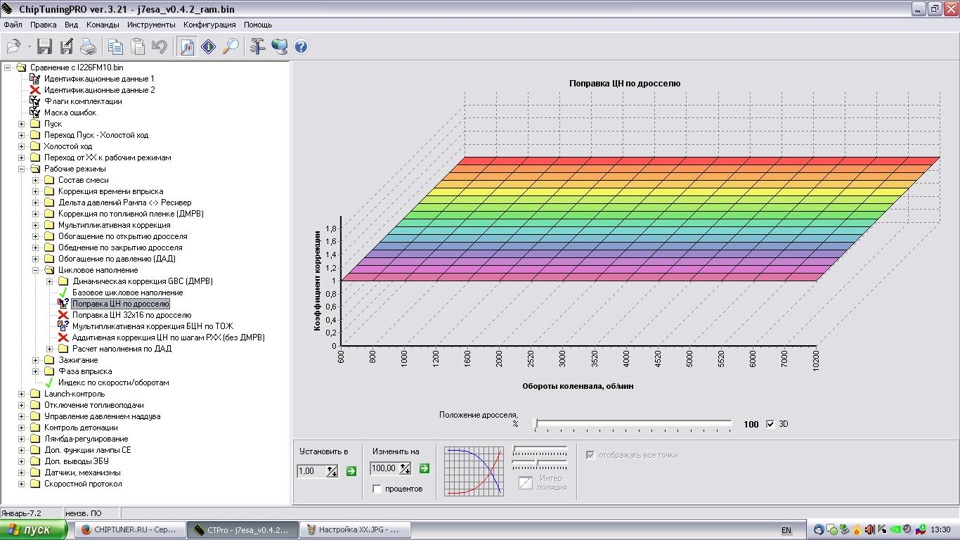Open the 'Инструменты' menu

click(x=152, y=23)
